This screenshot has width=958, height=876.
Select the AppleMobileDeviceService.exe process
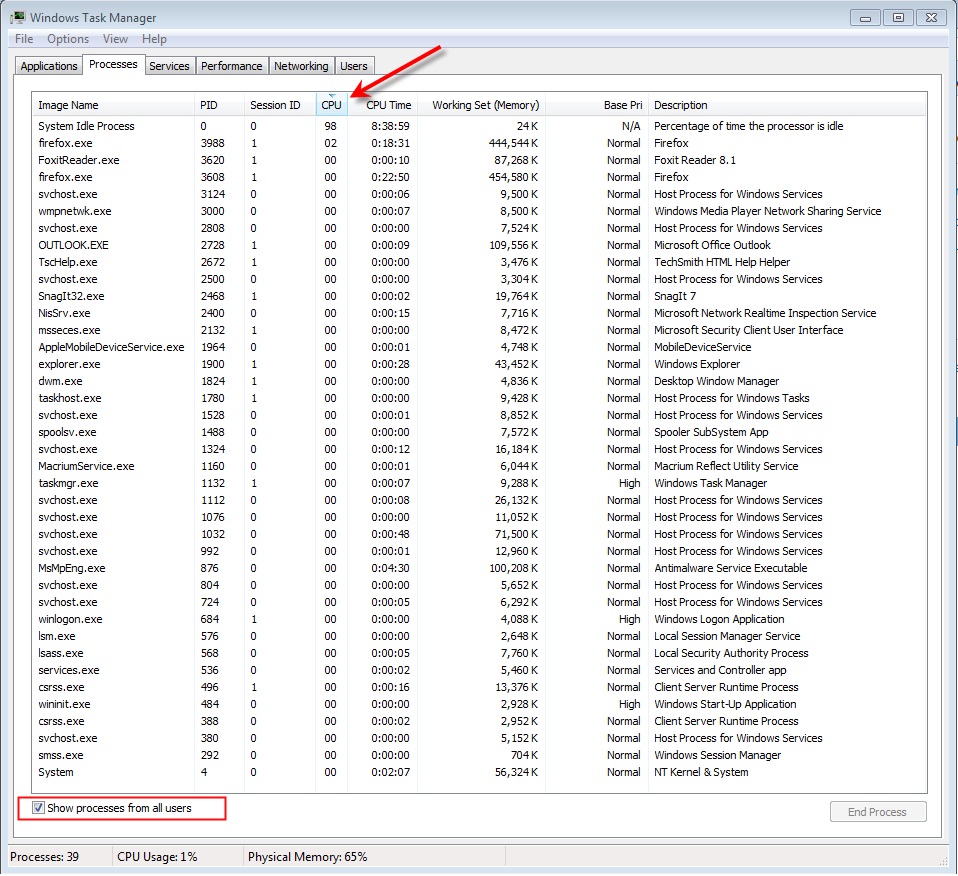[x=480, y=347]
